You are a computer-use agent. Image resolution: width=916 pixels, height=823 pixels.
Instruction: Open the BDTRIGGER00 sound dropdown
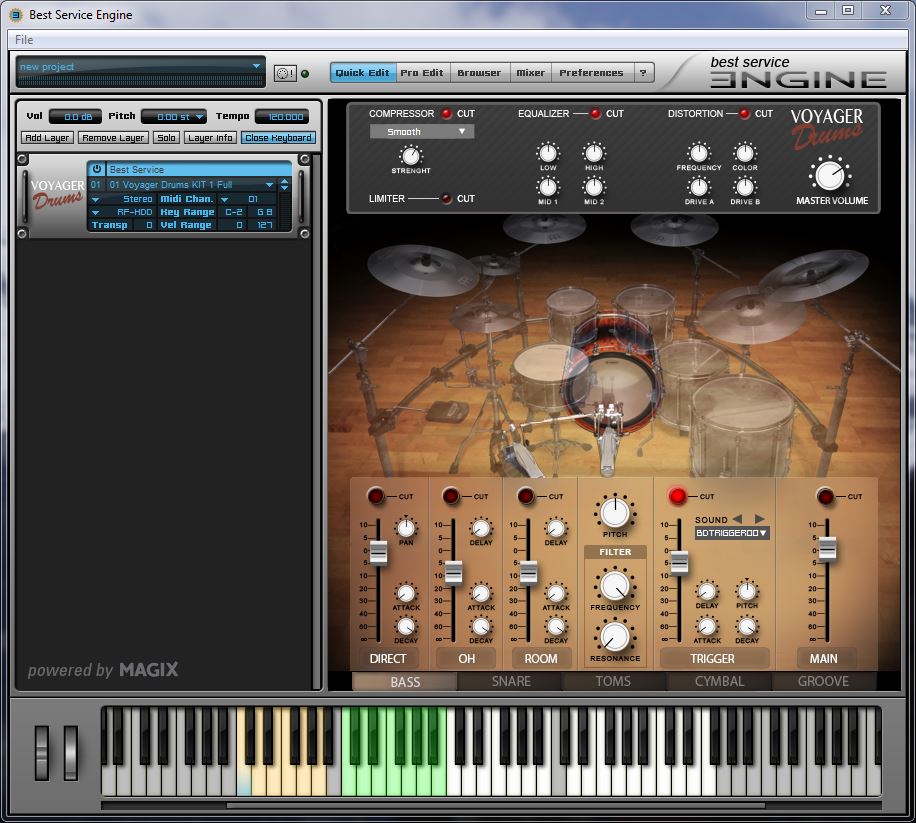pyautogui.click(x=731, y=533)
